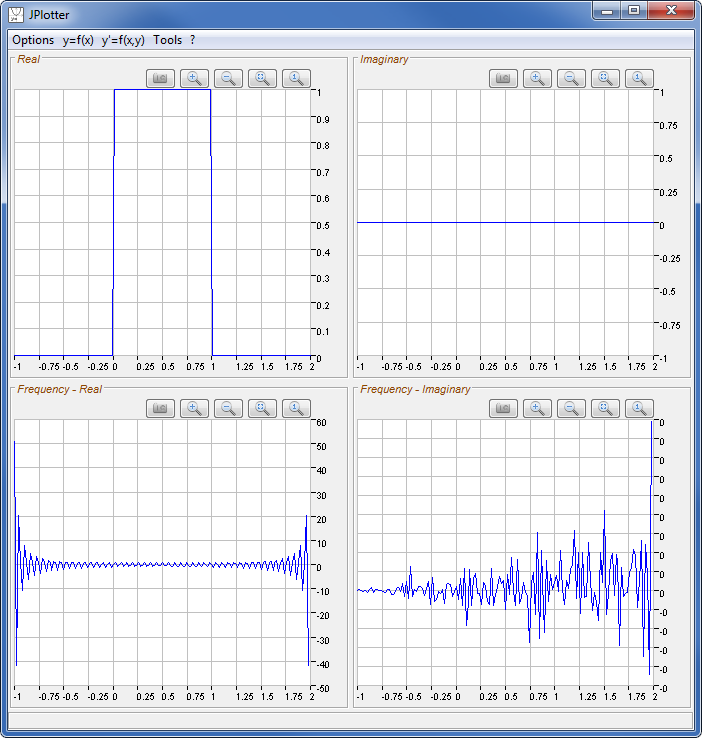Take a snapshot of the Imaginary plot

point(503,78)
